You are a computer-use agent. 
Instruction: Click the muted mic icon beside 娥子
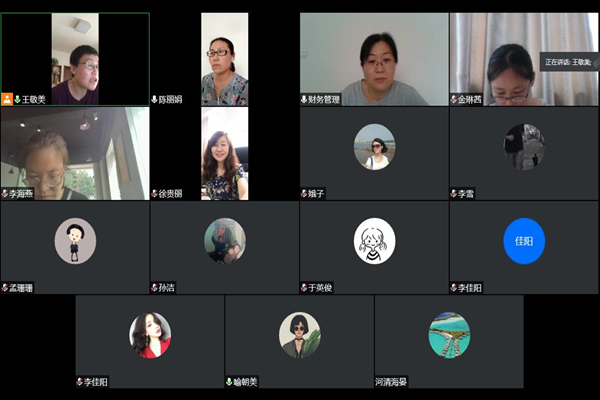[x=304, y=194]
